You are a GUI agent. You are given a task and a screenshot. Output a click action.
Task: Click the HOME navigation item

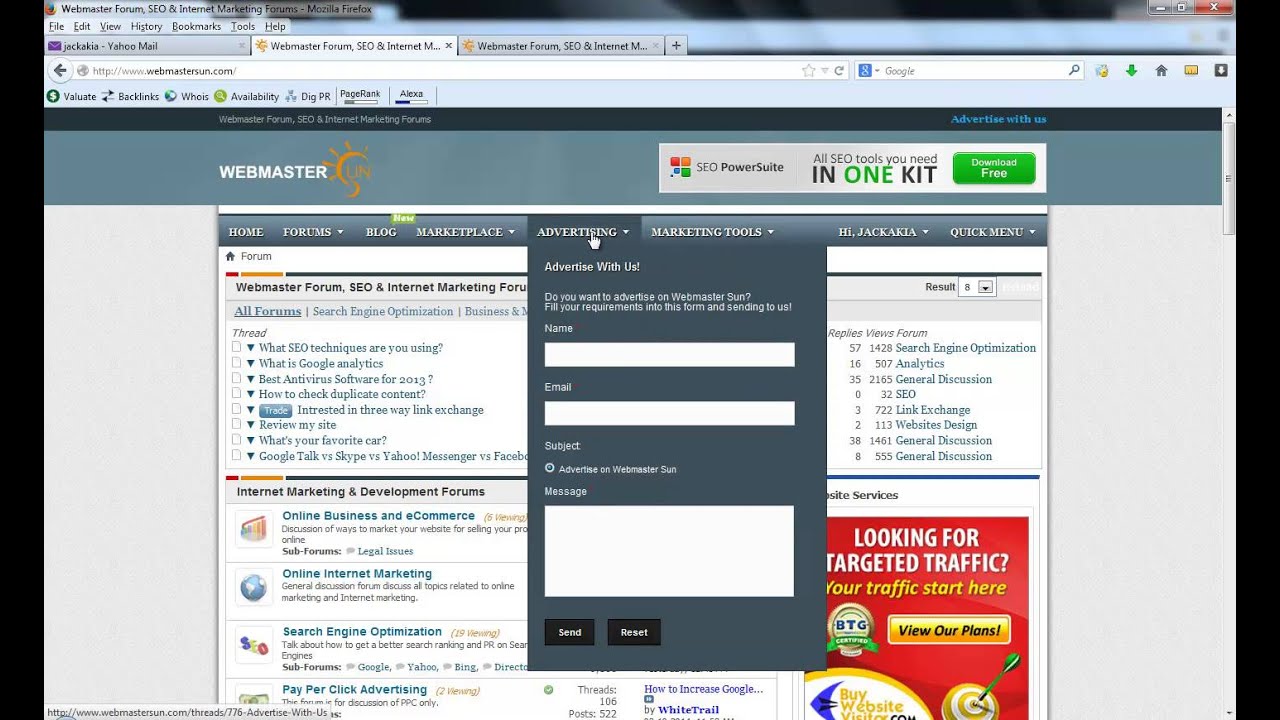(x=246, y=232)
